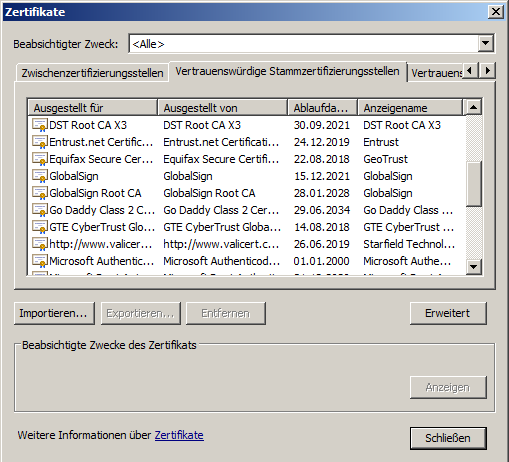
Task: Select Vertrauenswürdige Stammzertifizierungsstellen tab
Action: 287,71
